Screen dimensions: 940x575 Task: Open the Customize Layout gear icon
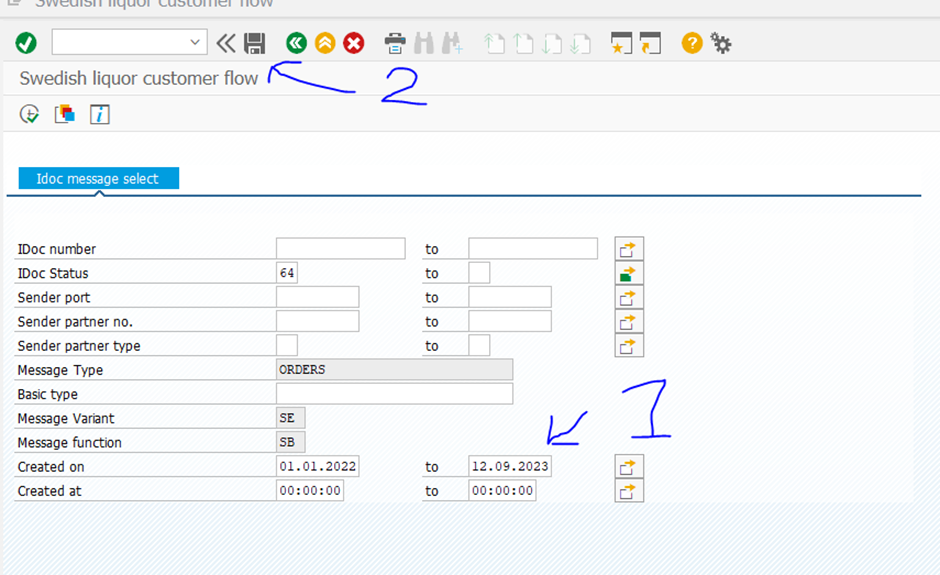pos(721,43)
